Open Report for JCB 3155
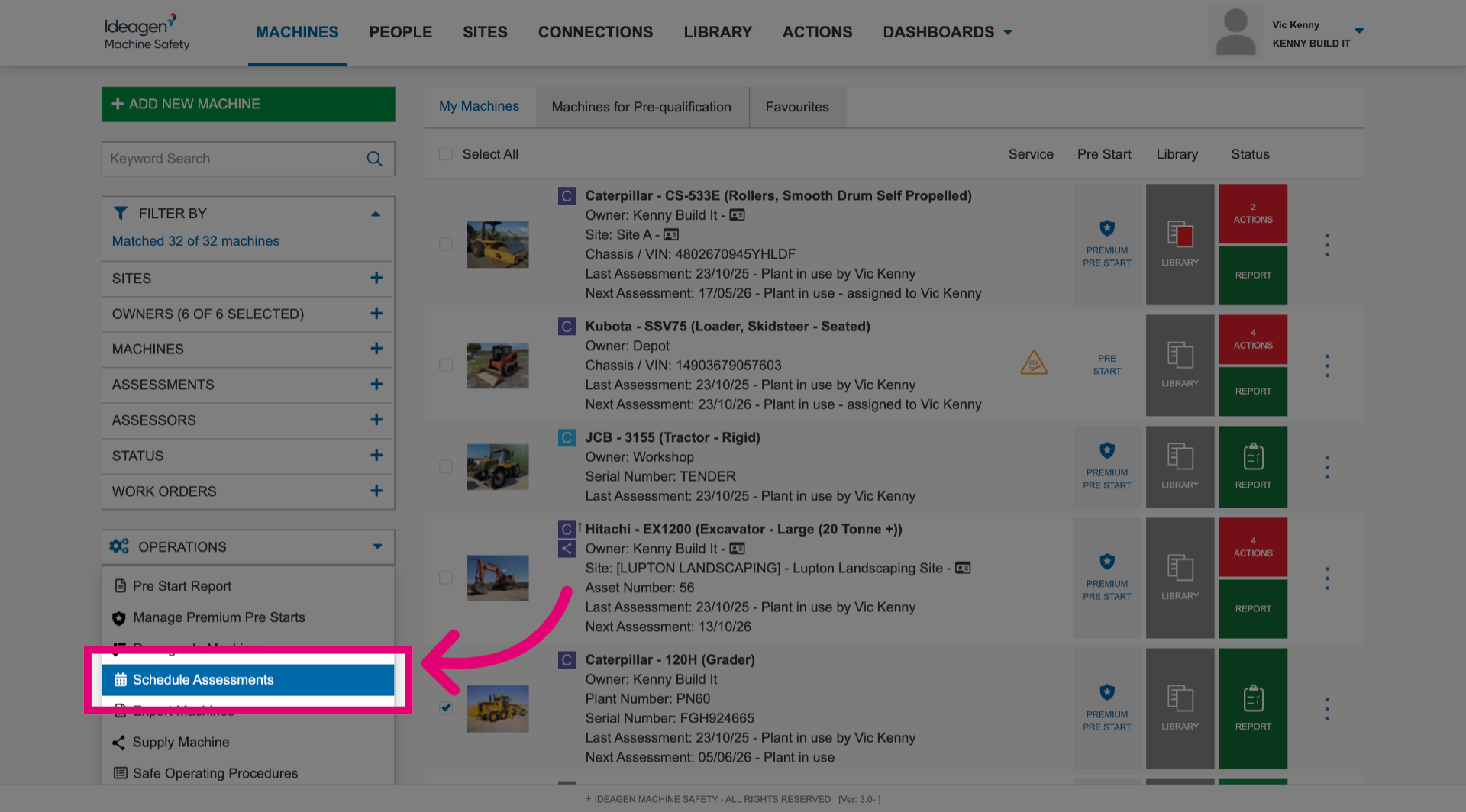The height and width of the screenshot is (812, 1466). (1253, 466)
